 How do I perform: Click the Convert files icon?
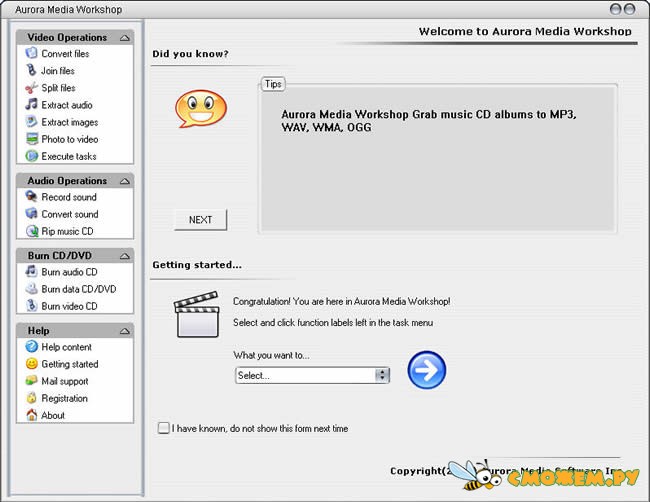32,53
